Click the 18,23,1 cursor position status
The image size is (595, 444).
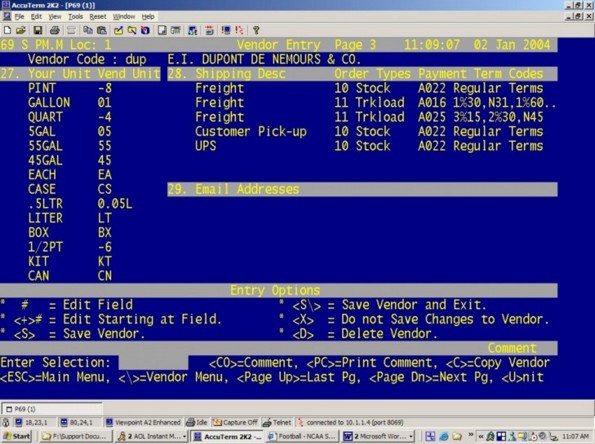coord(31,422)
